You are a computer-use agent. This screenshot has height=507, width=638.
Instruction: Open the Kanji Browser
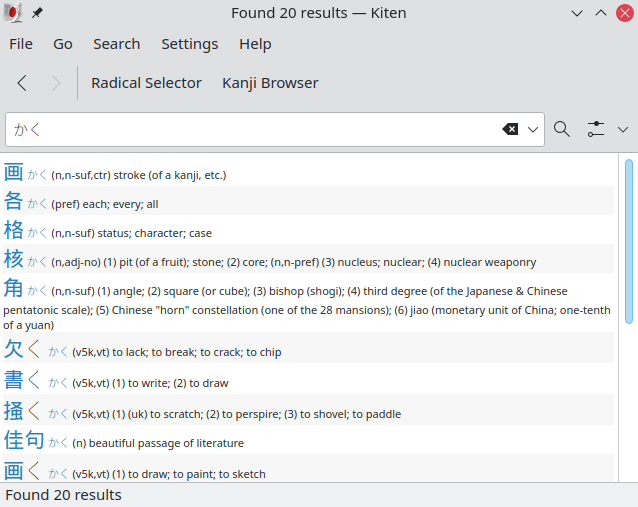pyautogui.click(x=270, y=83)
